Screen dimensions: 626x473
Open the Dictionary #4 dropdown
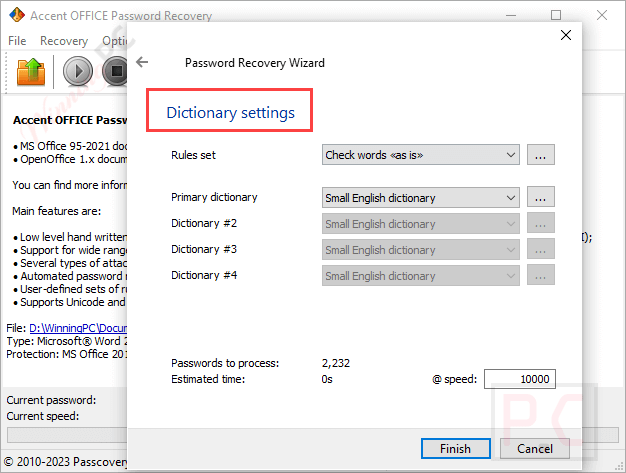coord(421,275)
